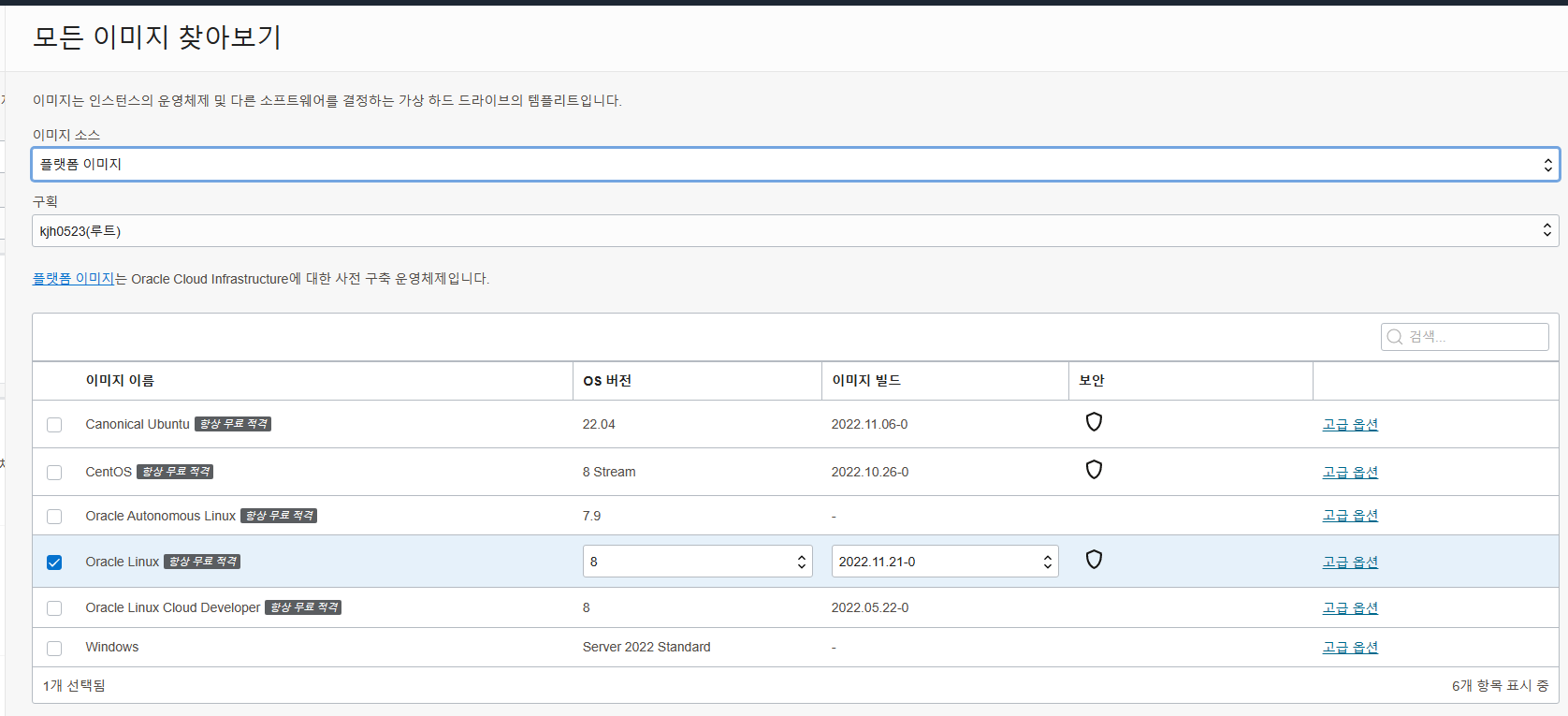This screenshot has height=716, width=1568.
Task: Click the OS 버전 column header
Action: pyautogui.click(x=607, y=380)
